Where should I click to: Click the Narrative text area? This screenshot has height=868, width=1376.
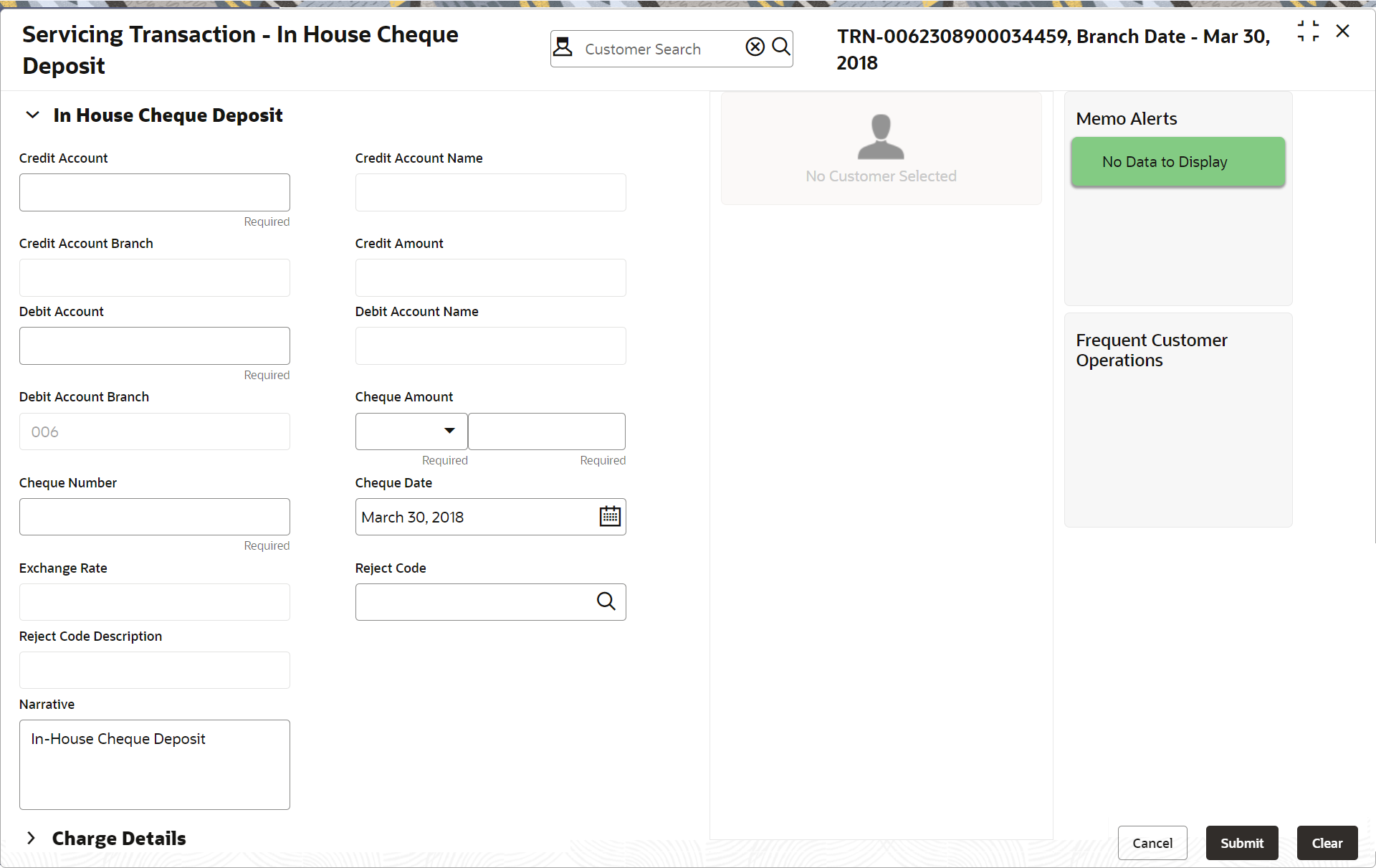[x=154, y=763]
